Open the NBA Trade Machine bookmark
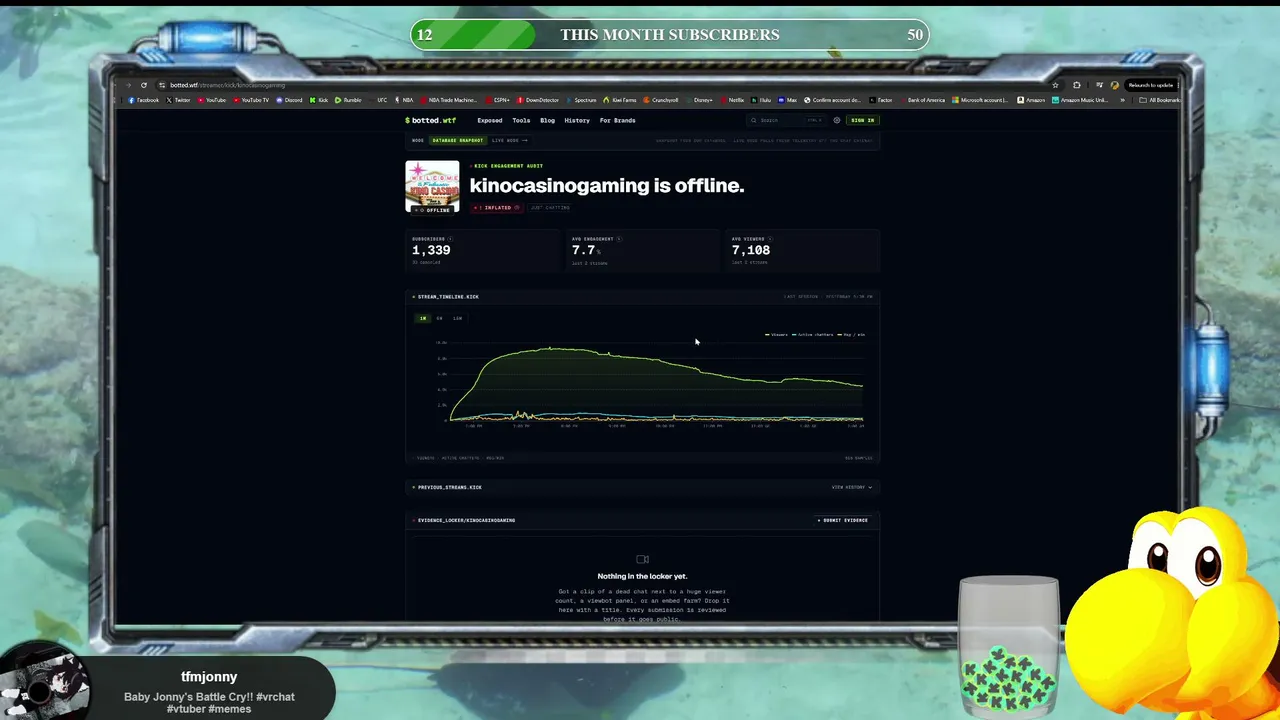The height and width of the screenshot is (720, 1280). (449, 100)
